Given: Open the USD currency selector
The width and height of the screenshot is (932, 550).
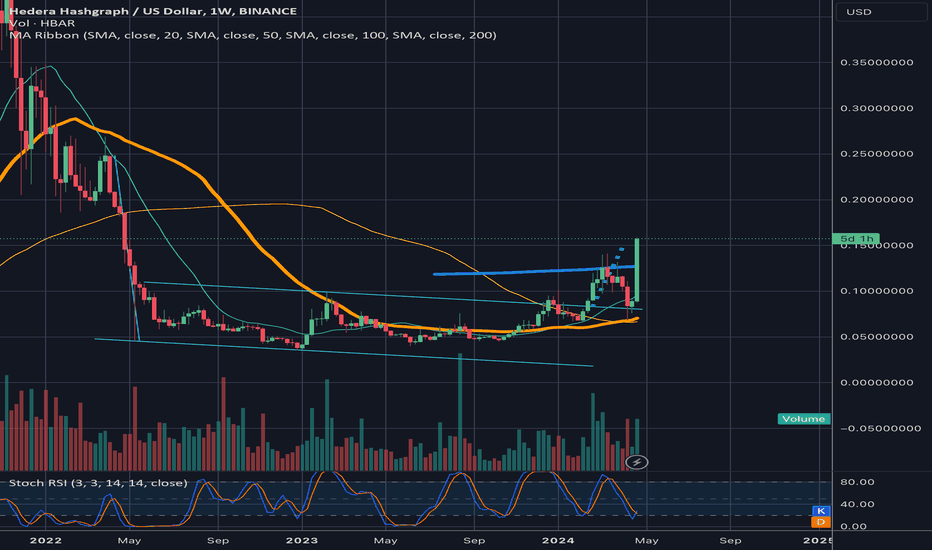Looking at the screenshot, I should (881, 12).
